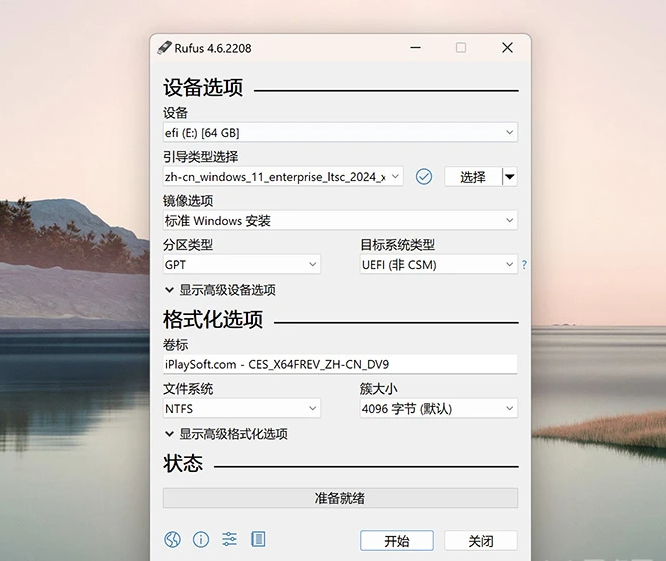Click the 卷标 volume label field

click(340, 364)
